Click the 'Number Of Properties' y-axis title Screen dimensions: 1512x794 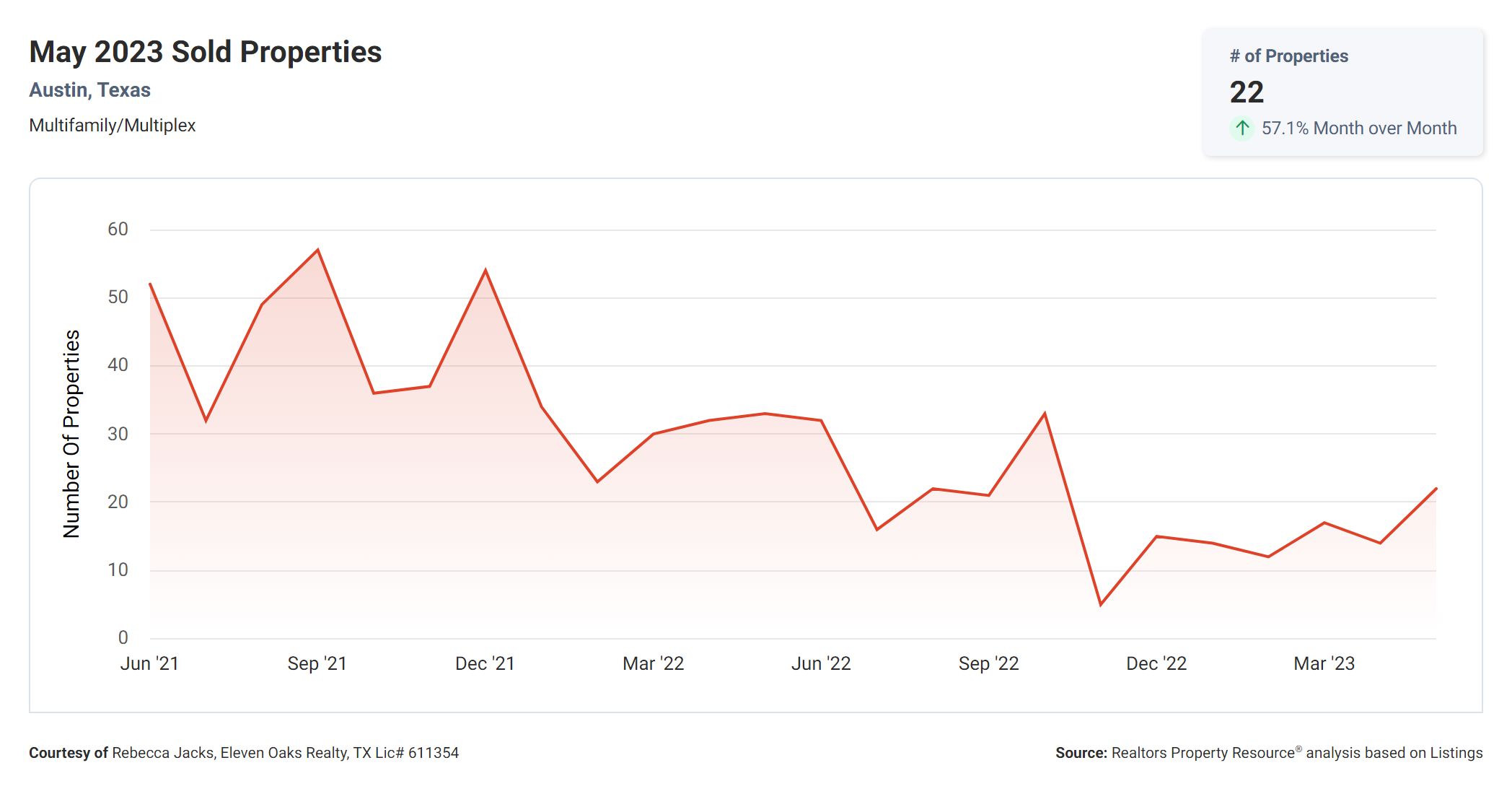tap(71, 434)
